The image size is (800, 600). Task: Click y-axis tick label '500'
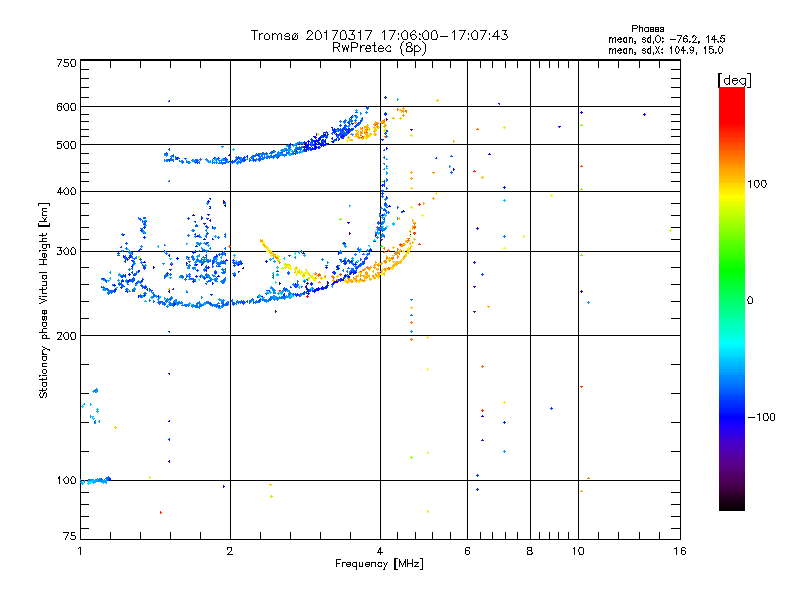click(66, 145)
